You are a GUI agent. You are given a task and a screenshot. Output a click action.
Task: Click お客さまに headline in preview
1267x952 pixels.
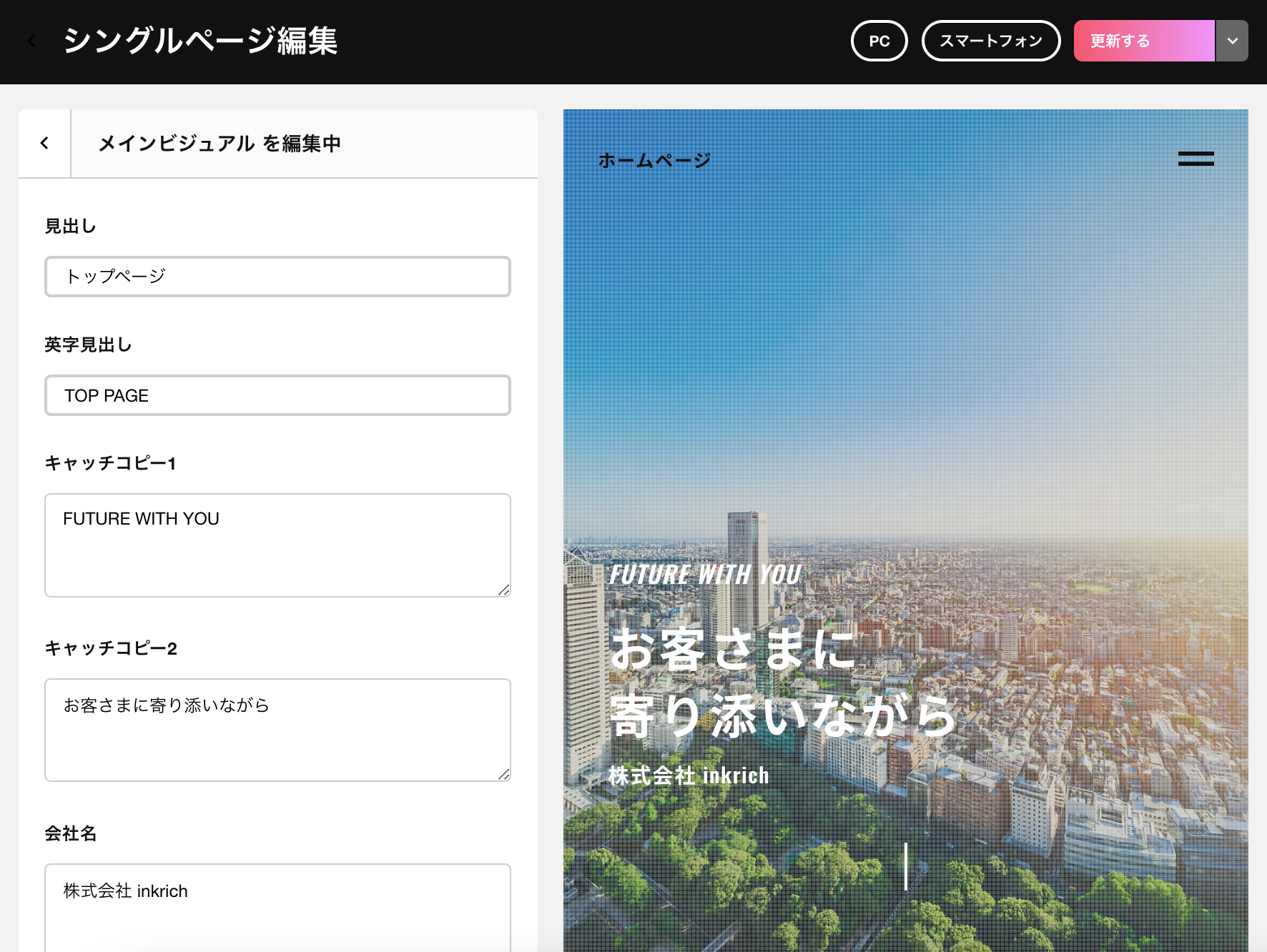click(x=733, y=649)
